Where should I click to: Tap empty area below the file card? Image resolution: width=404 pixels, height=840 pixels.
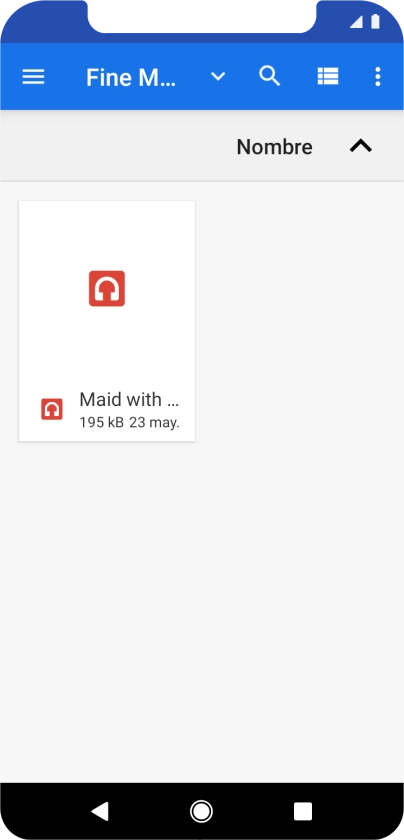click(x=202, y=611)
